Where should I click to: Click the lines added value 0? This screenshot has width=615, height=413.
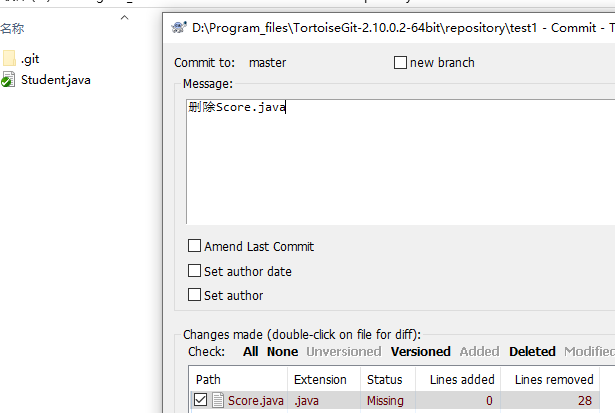489,400
